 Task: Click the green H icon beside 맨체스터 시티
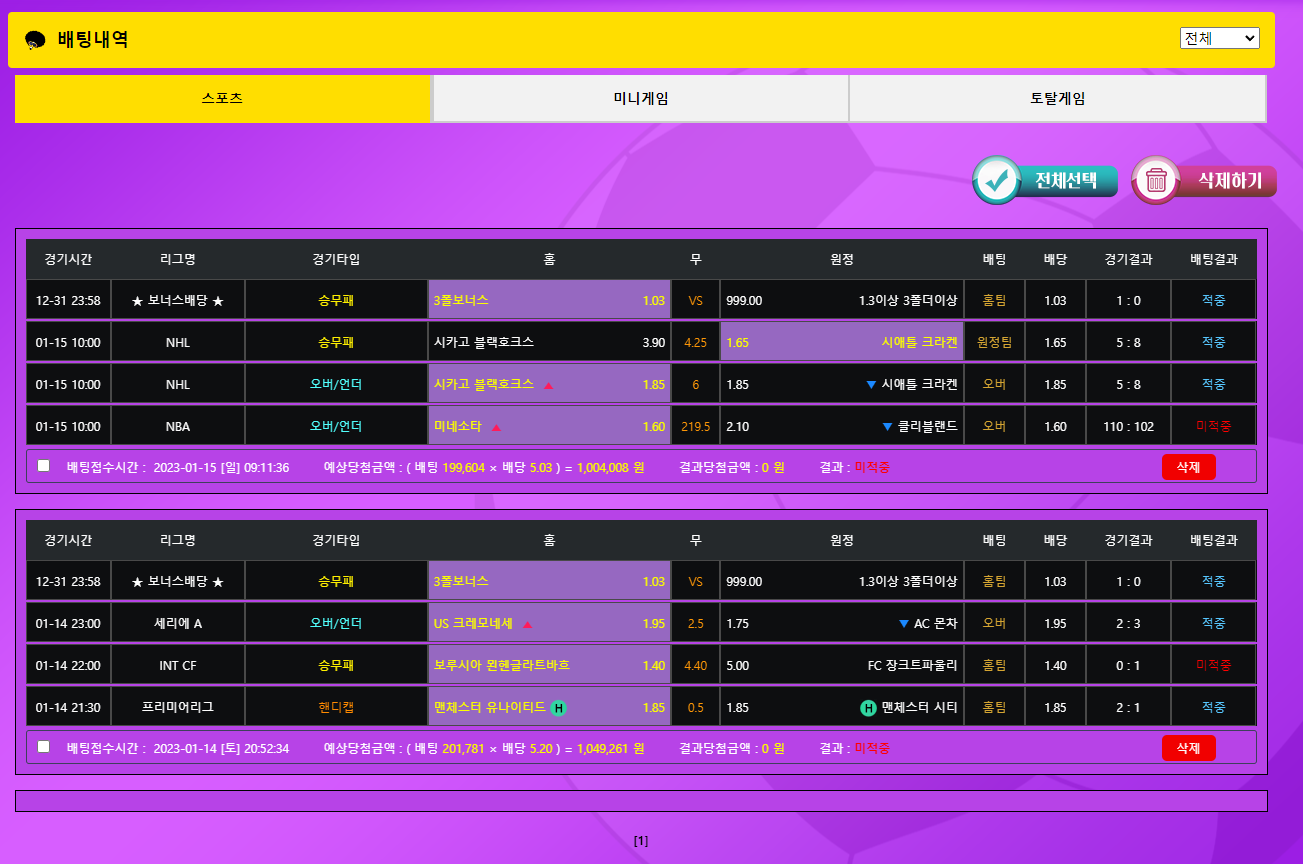tap(868, 708)
